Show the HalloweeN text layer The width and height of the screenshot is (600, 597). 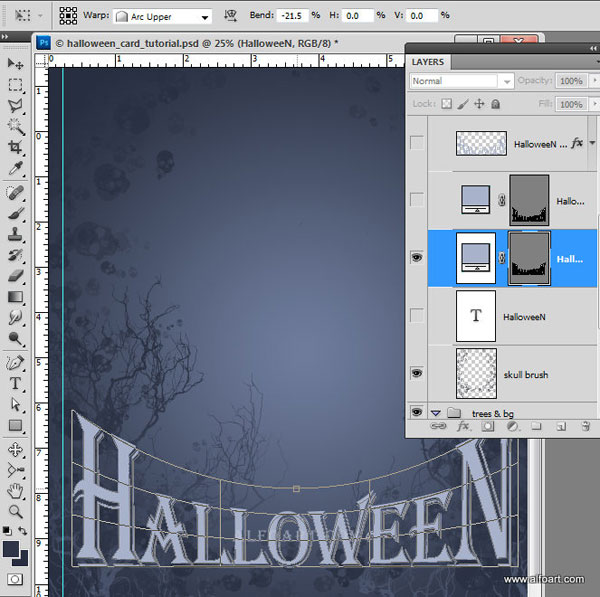pos(417,315)
